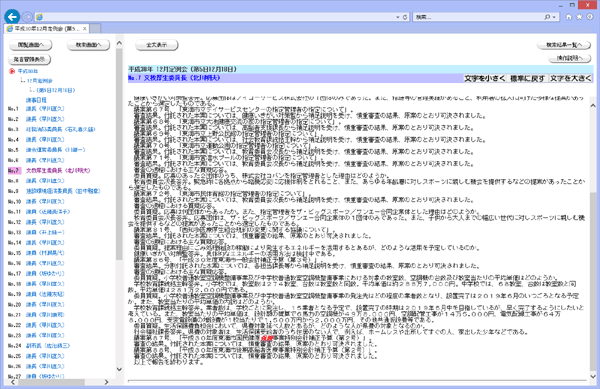
Task: Select the 平成30年12月定例会 browser tab
Action: (47, 29)
